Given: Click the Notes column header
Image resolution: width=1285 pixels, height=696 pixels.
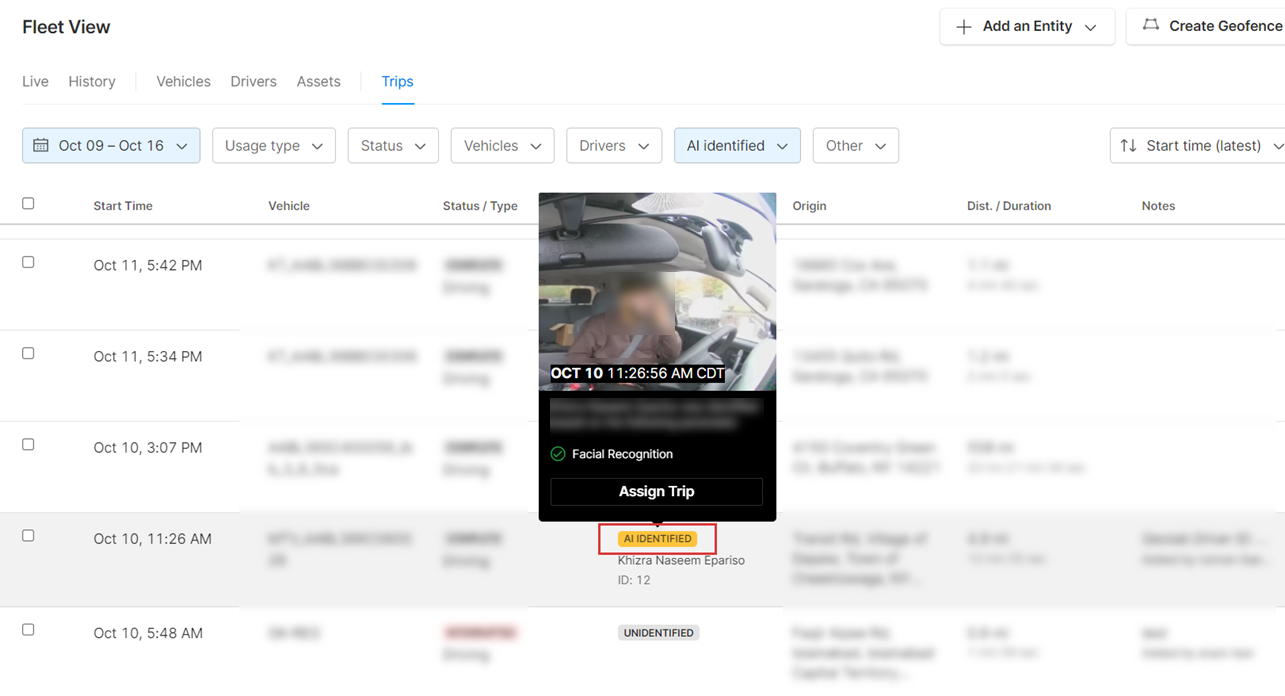Looking at the screenshot, I should [1158, 206].
